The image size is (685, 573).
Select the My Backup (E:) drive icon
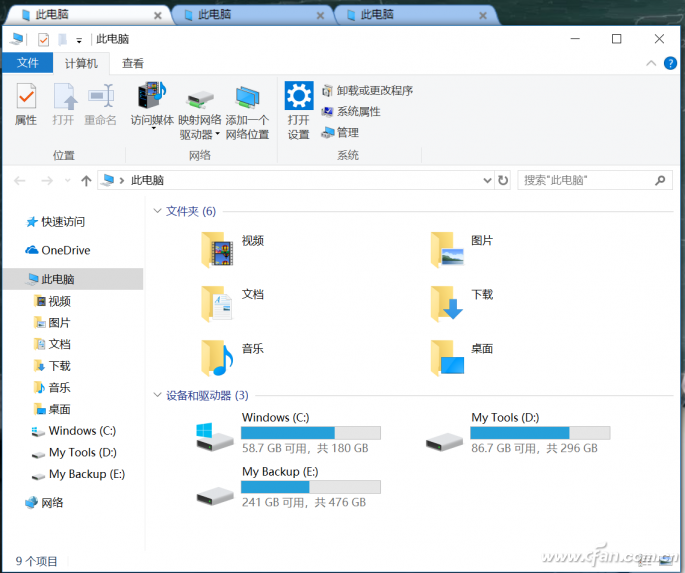tap(214, 496)
